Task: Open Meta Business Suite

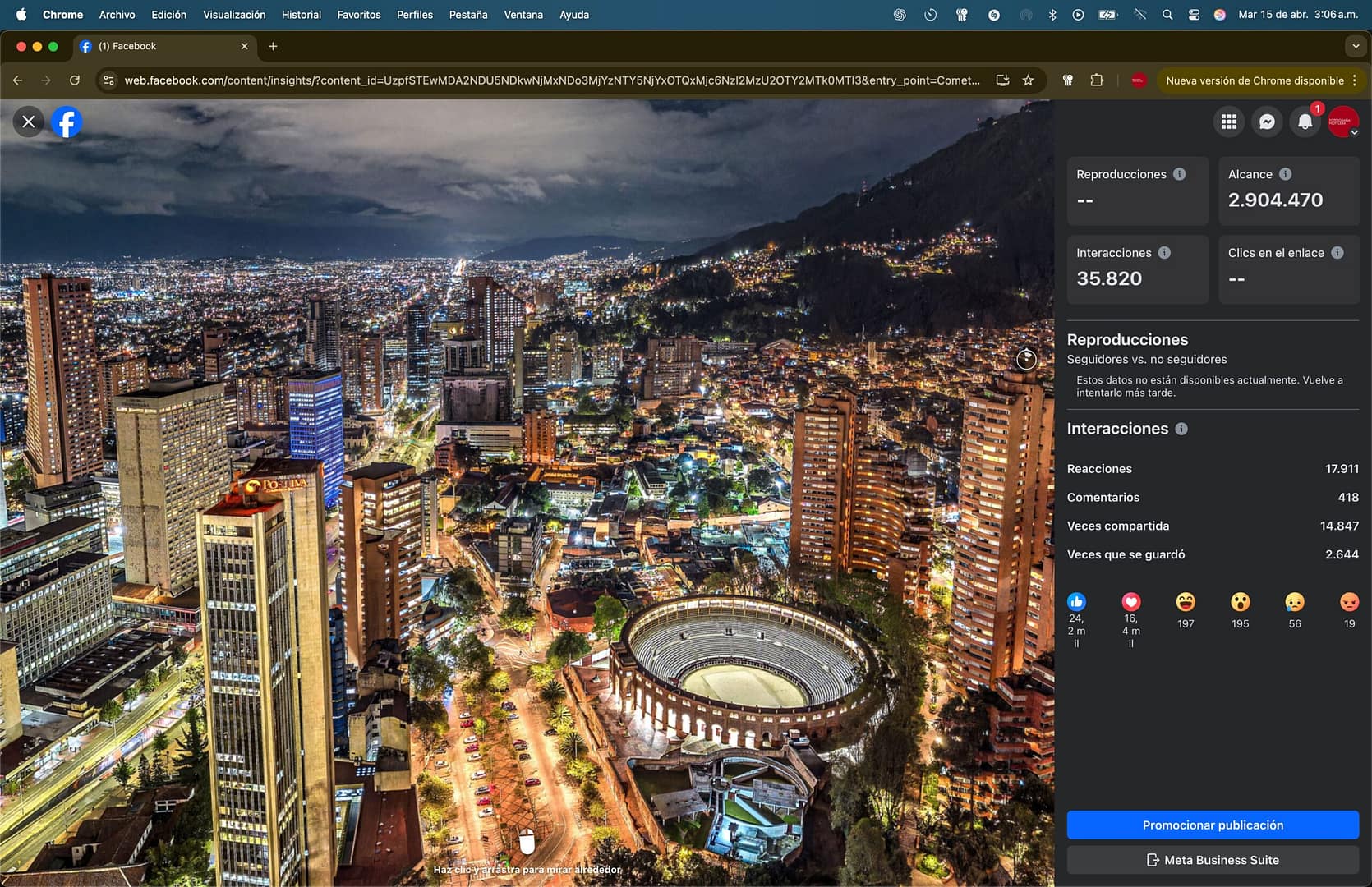Action: 1213,860
